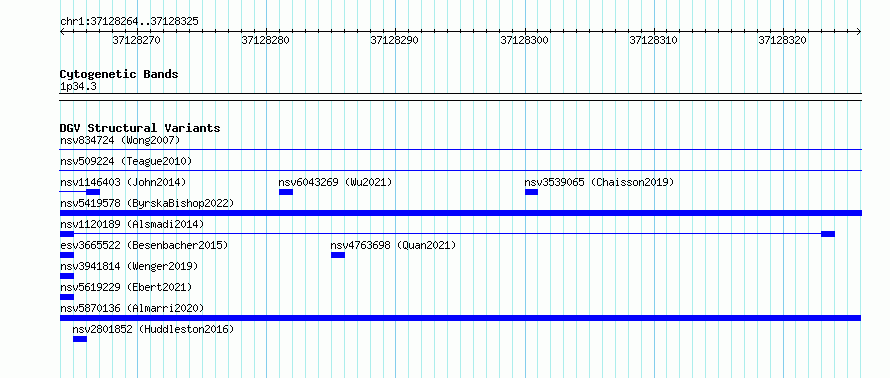Viewport: 890px width, 378px height.
Task: Click ruler position 37128310
Action: [653, 40]
